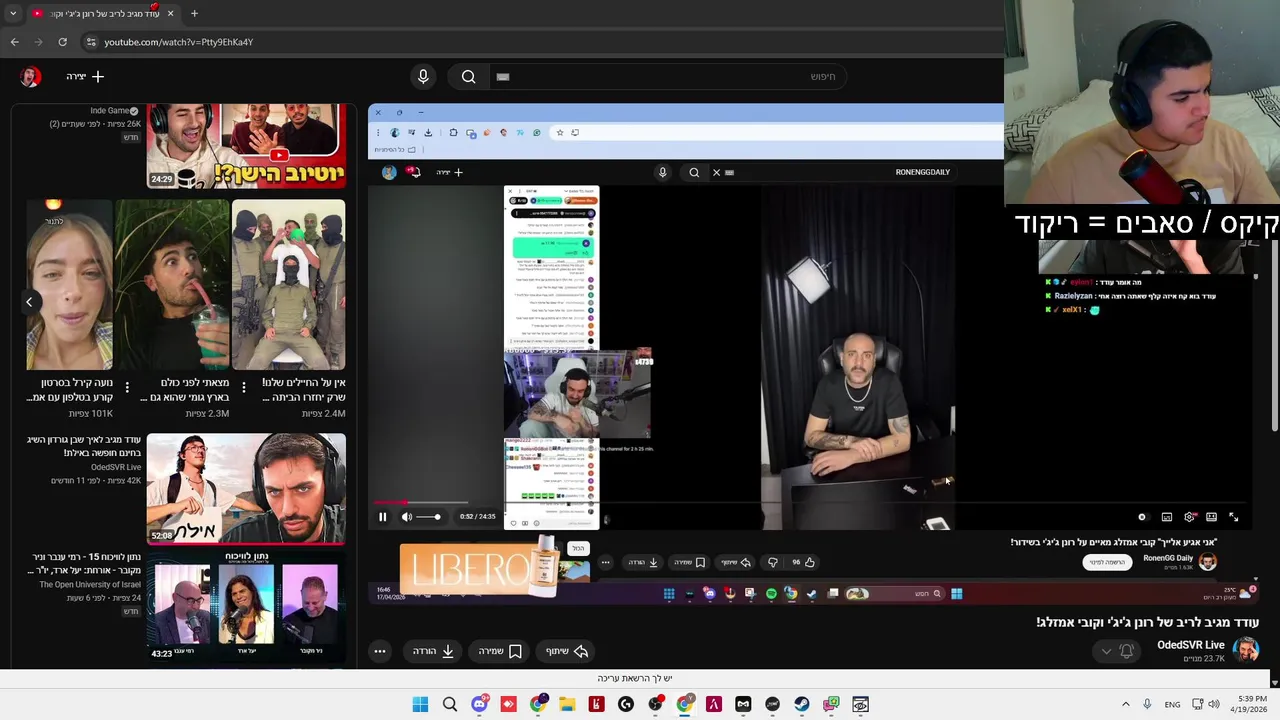Open the OdedSVR Live channel link
Image resolution: width=1280 pixels, height=720 pixels.
(x=1191, y=645)
